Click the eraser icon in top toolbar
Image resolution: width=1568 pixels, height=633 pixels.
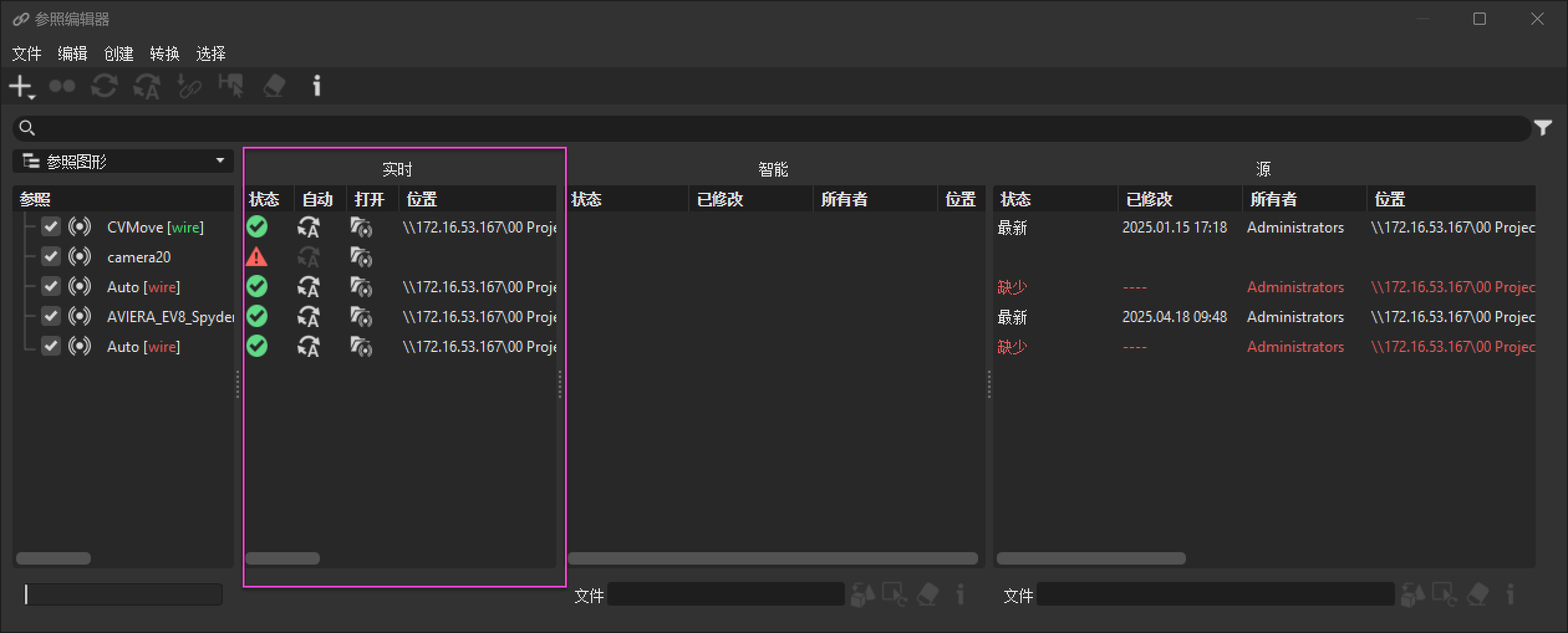point(274,86)
